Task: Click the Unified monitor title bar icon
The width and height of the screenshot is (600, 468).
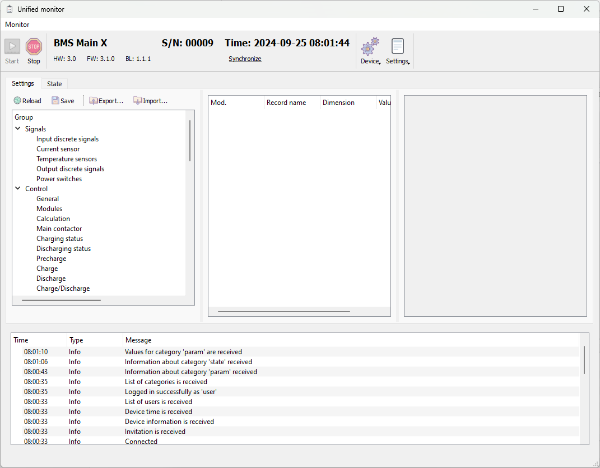Action: (10, 9)
